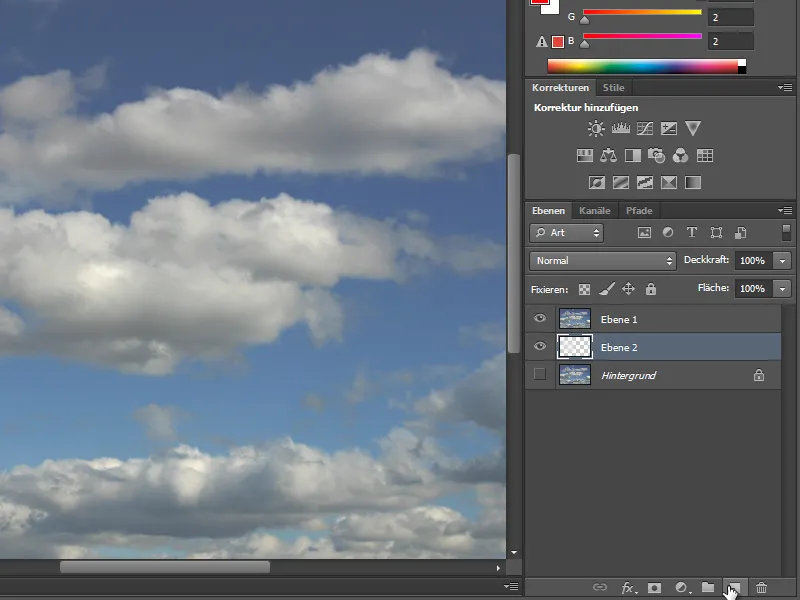
Task: Add a Brightness/Contrast adjustment
Action: (596, 128)
